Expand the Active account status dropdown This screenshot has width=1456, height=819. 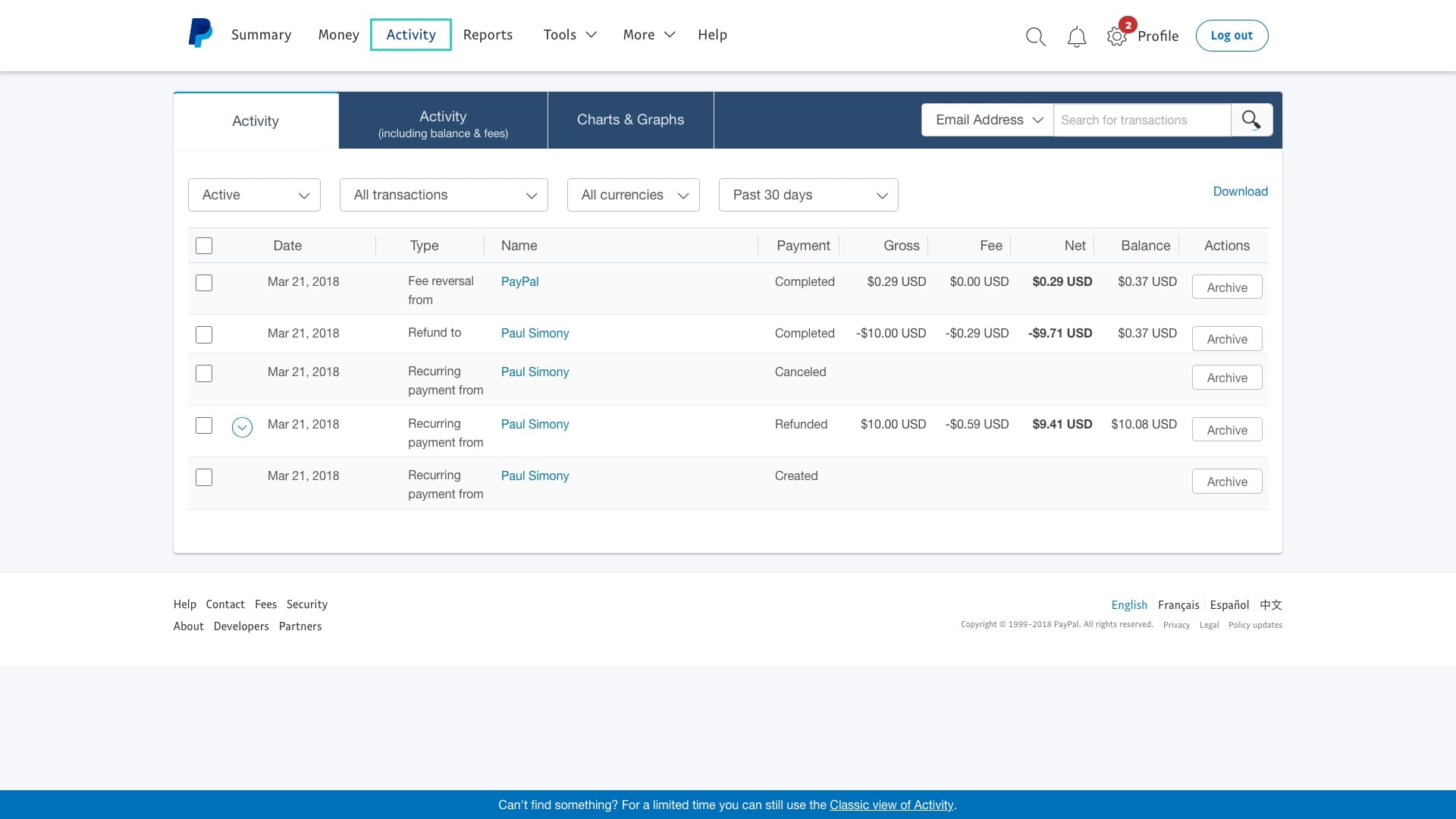(x=253, y=194)
